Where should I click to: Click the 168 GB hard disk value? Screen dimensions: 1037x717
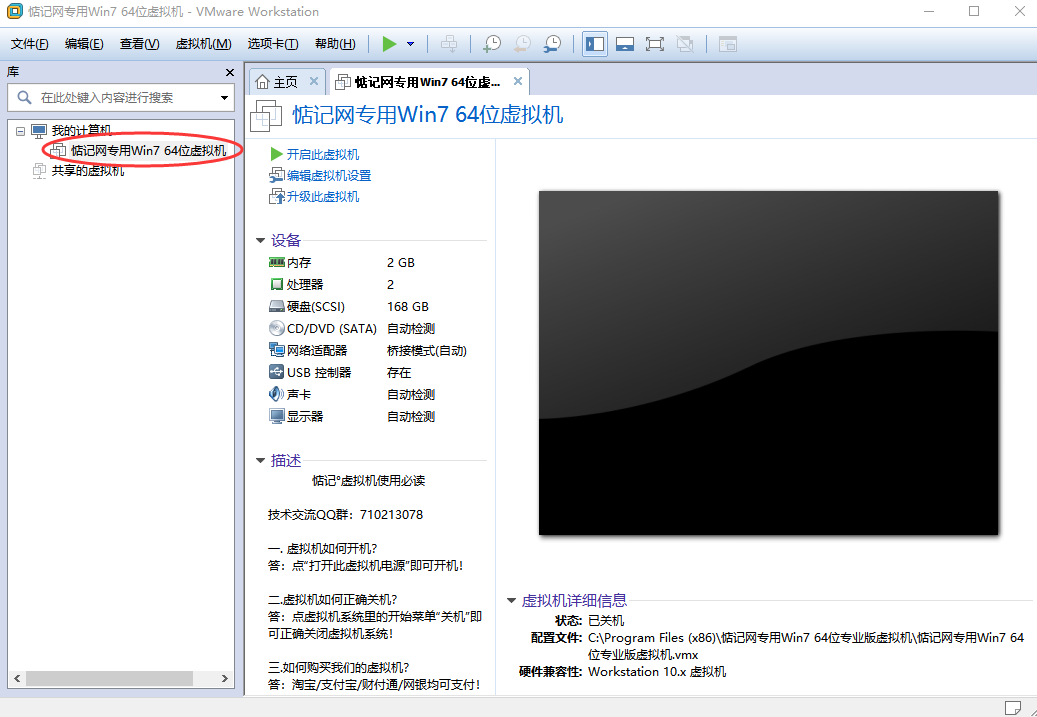(x=408, y=307)
